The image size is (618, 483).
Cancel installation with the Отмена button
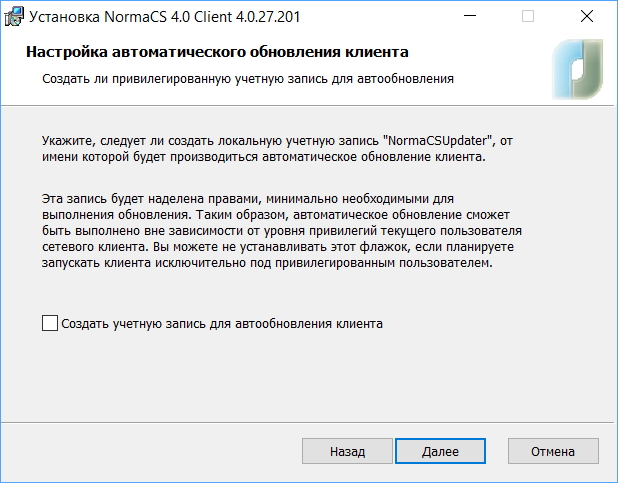tap(552, 451)
